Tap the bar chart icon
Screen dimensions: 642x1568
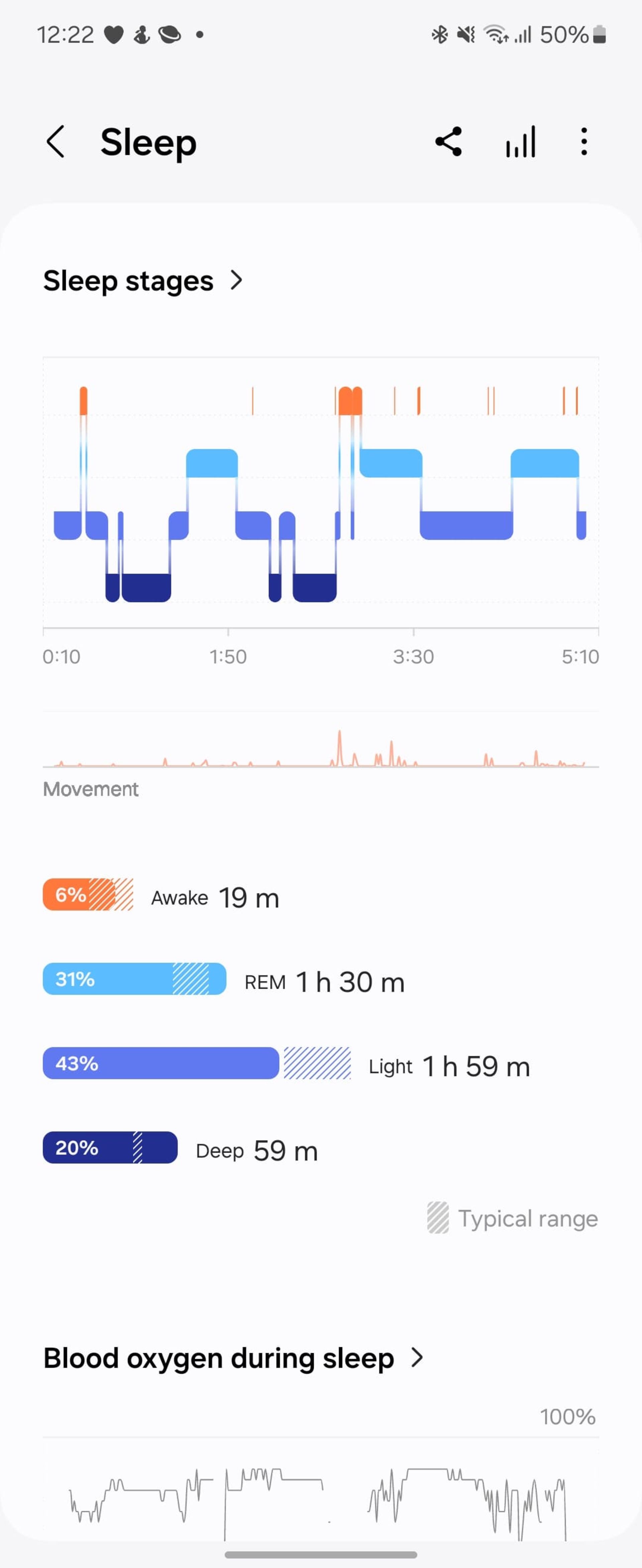coord(519,141)
